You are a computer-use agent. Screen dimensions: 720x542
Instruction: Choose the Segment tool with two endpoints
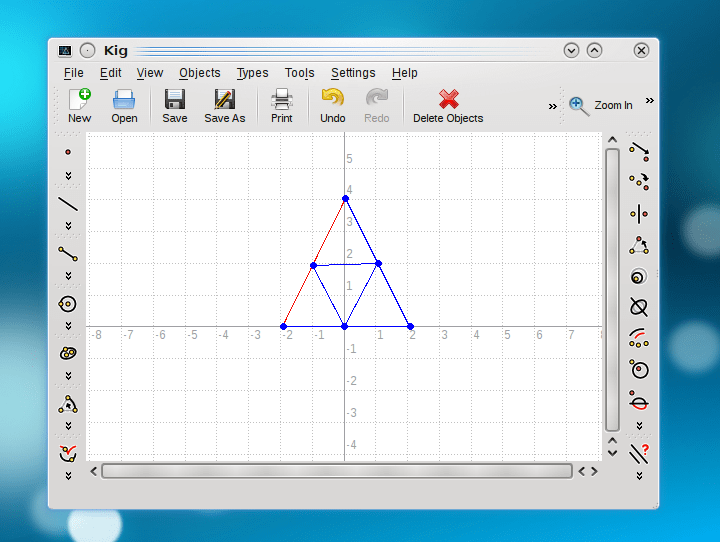point(68,254)
